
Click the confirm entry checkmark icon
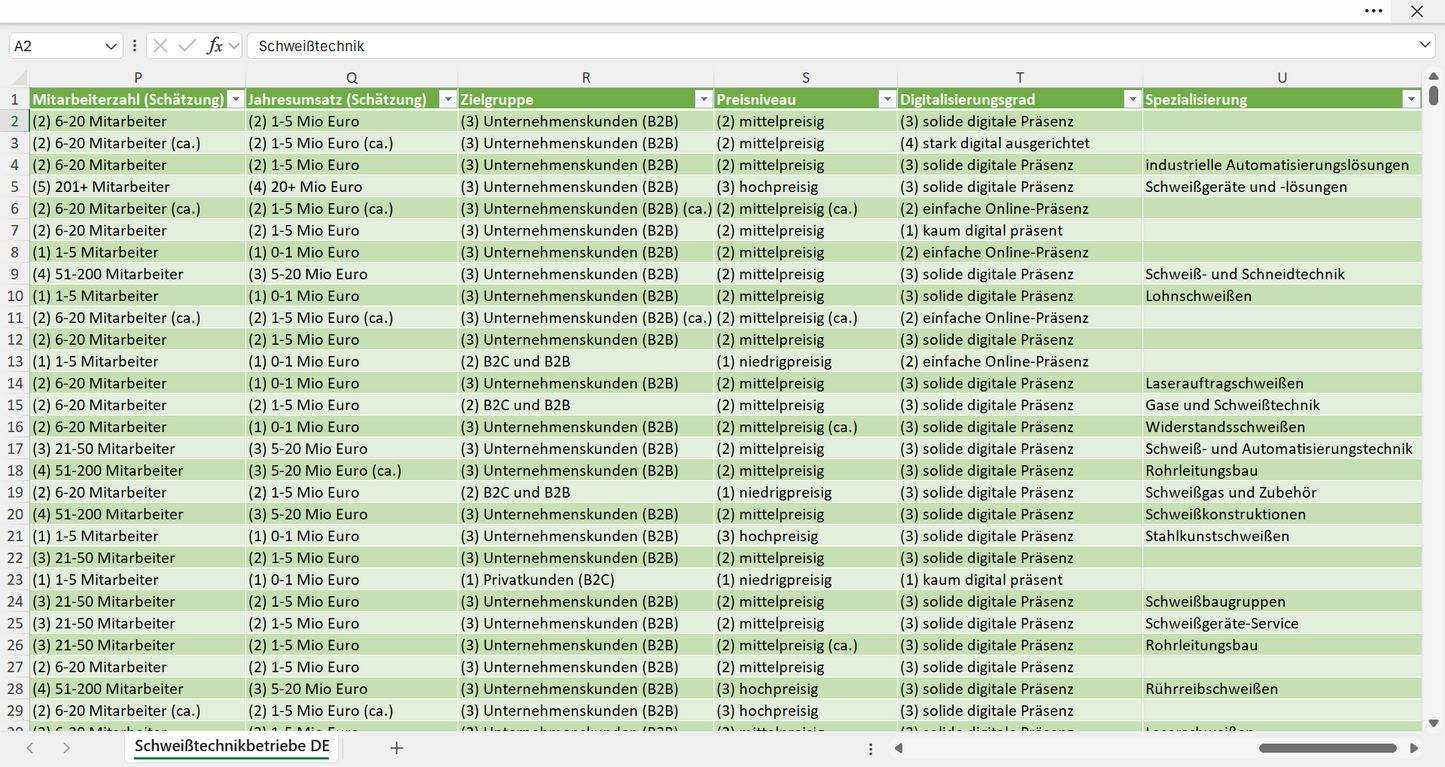pos(187,46)
